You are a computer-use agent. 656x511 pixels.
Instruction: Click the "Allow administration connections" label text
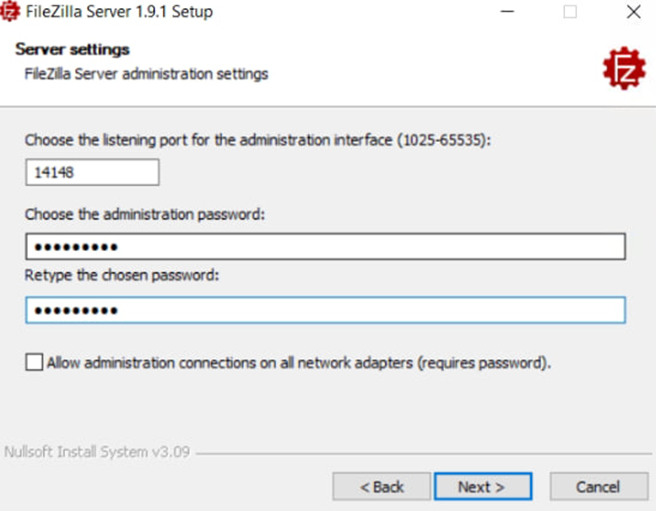[299, 363]
